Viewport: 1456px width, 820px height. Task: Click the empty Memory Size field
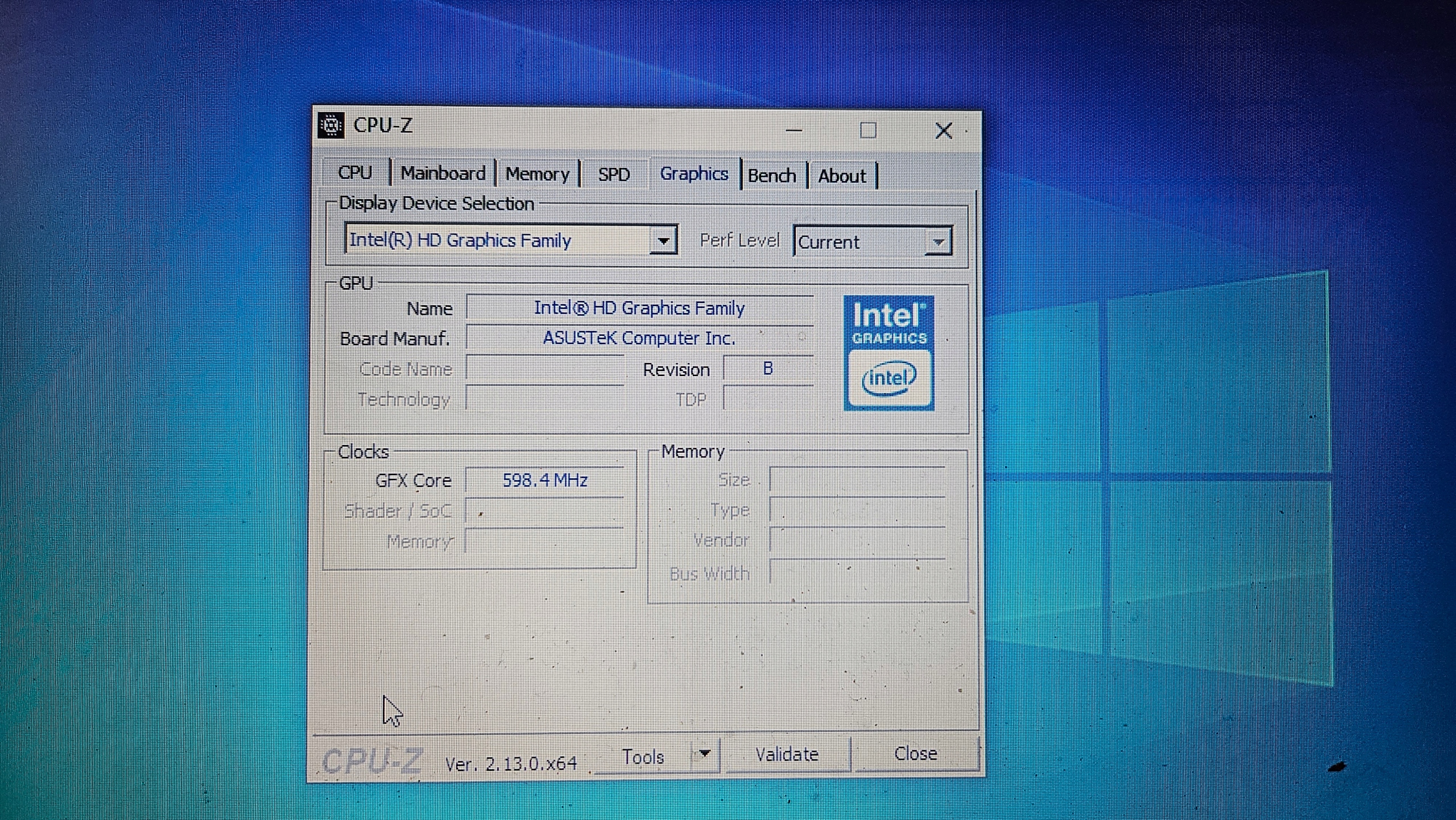(x=858, y=480)
